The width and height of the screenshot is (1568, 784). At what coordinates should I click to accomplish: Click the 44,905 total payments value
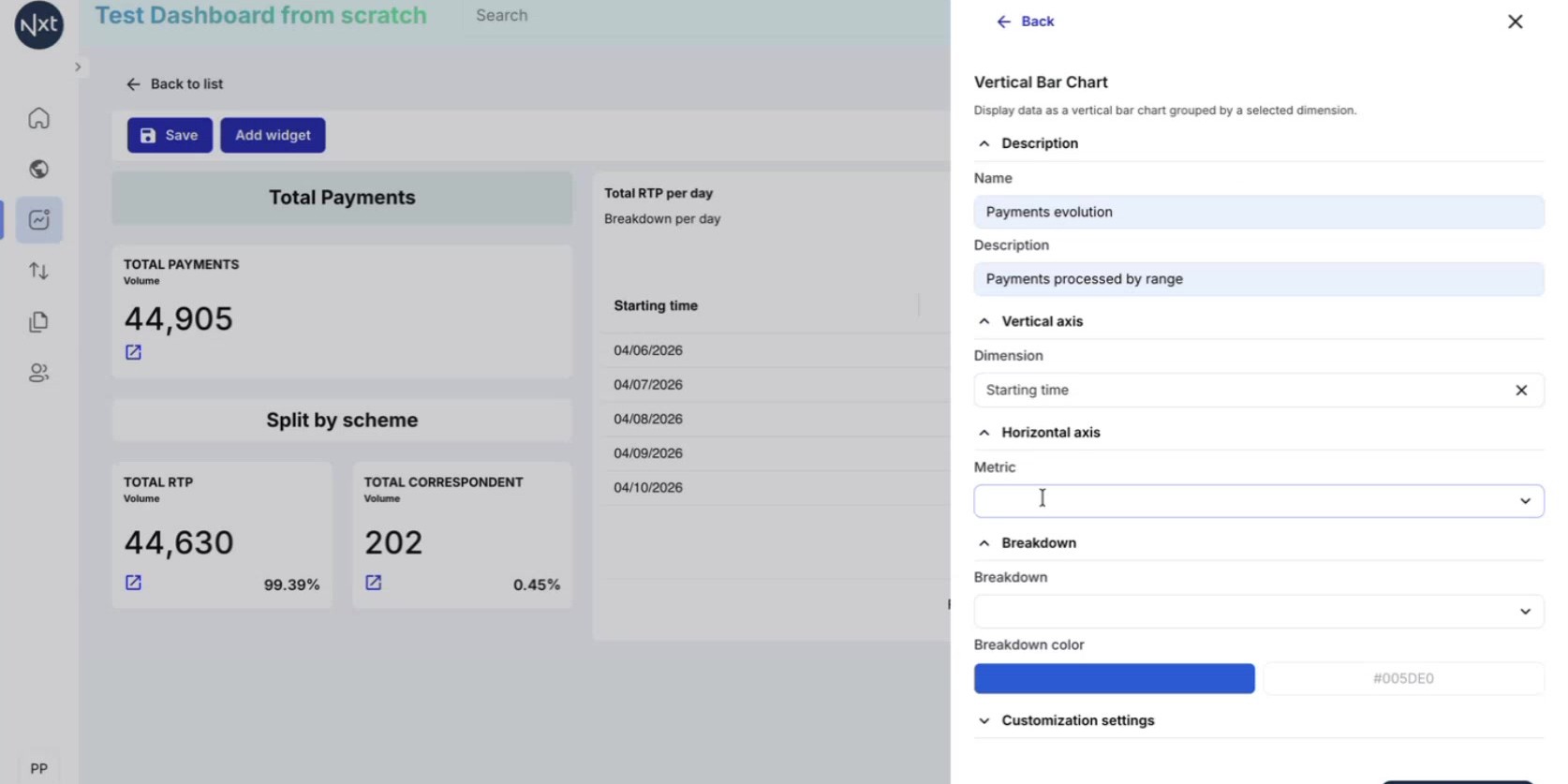click(179, 319)
